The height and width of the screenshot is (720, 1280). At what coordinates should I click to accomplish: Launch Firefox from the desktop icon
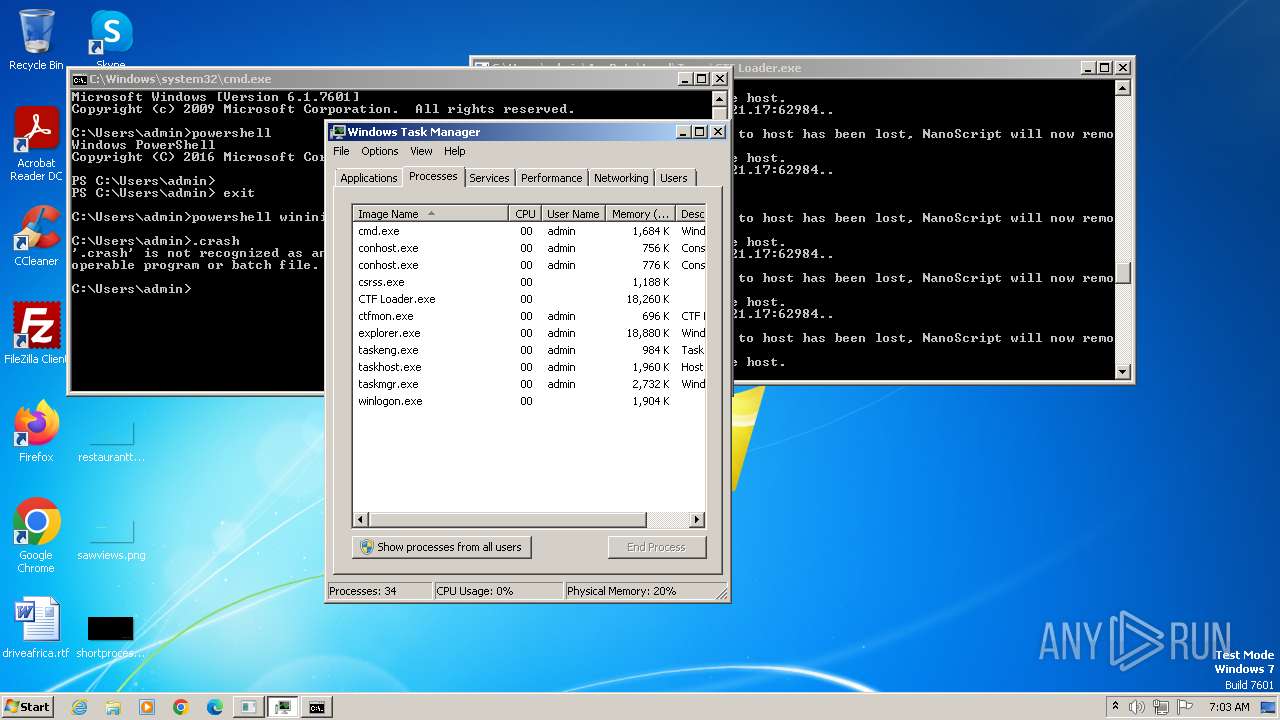[x=36, y=432]
